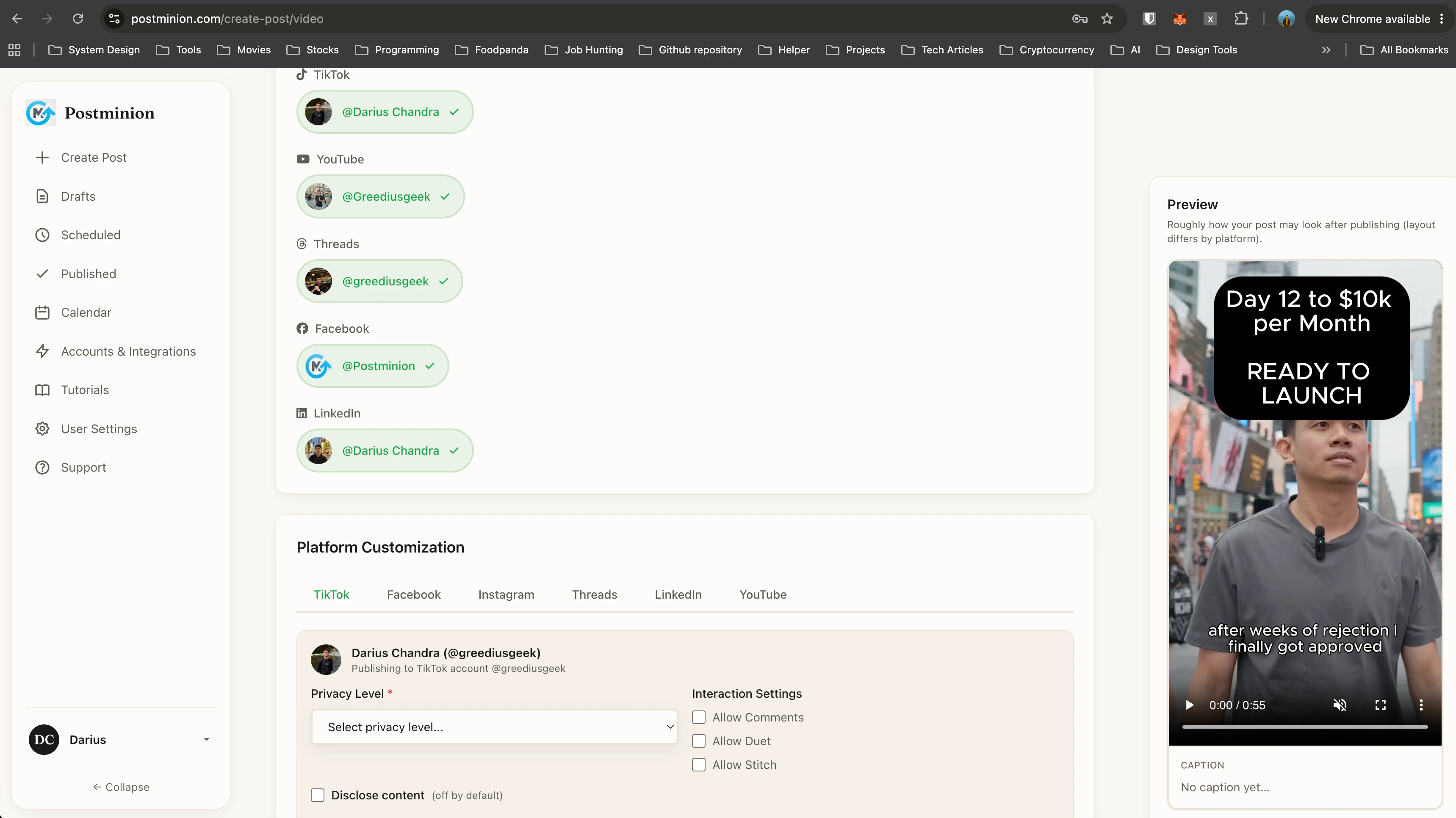Open the Job Hunting bookmark folder
The width and height of the screenshot is (1456, 818).
point(584,50)
